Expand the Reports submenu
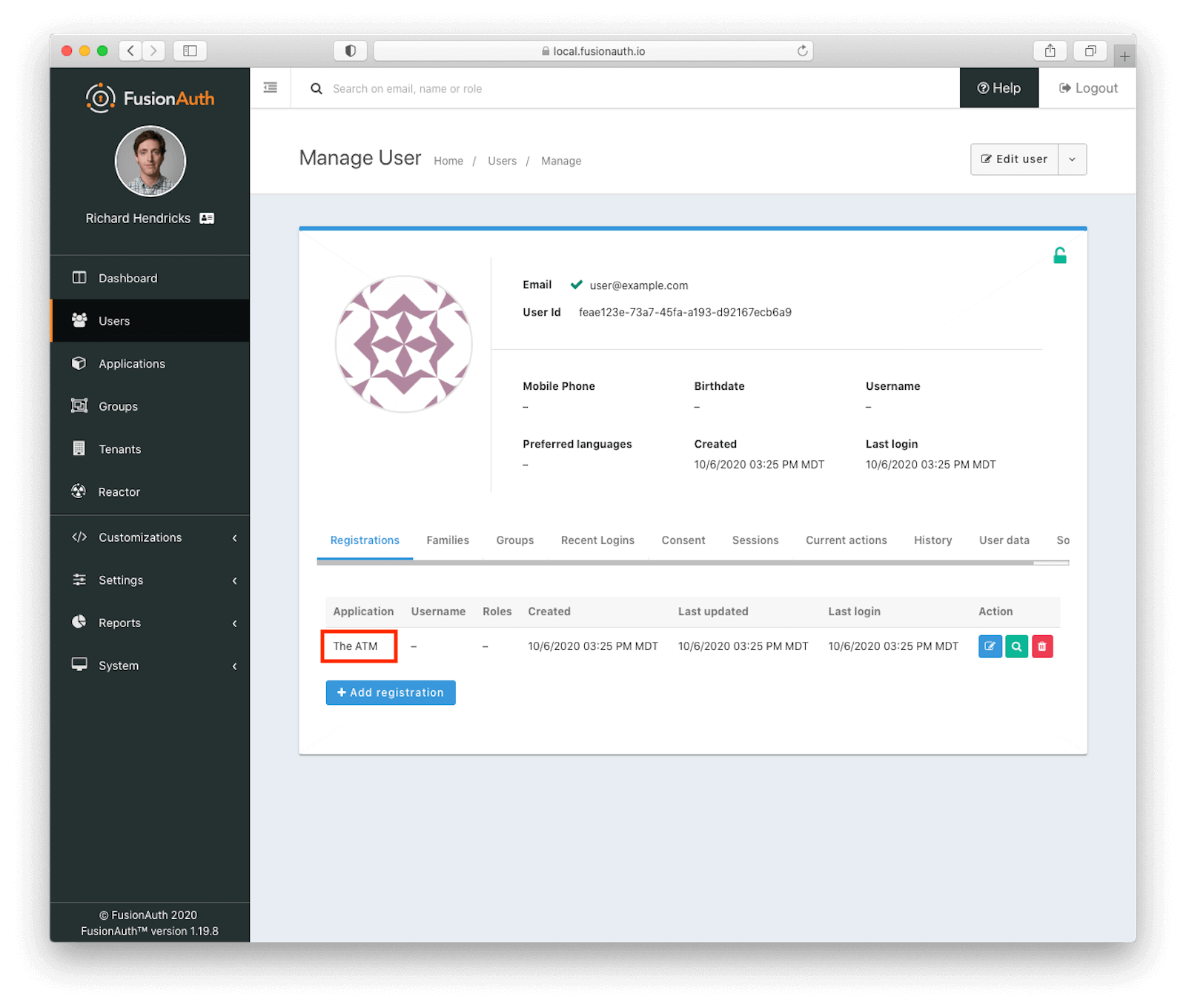1186x1008 pixels. 119,623
